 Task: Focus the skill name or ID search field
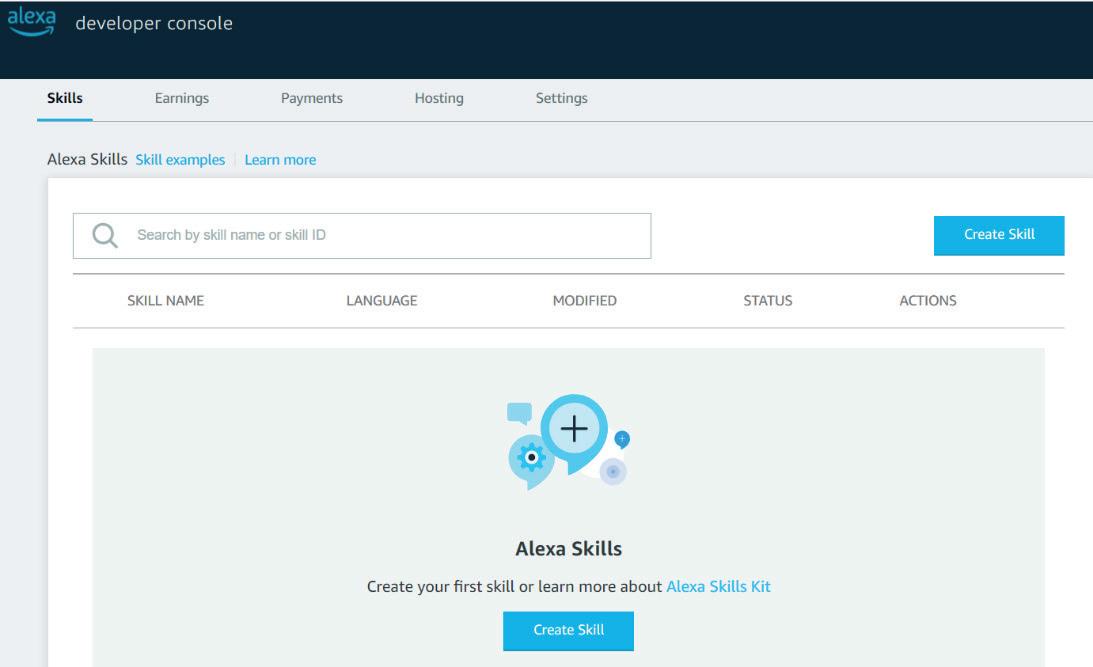(362, 236)
